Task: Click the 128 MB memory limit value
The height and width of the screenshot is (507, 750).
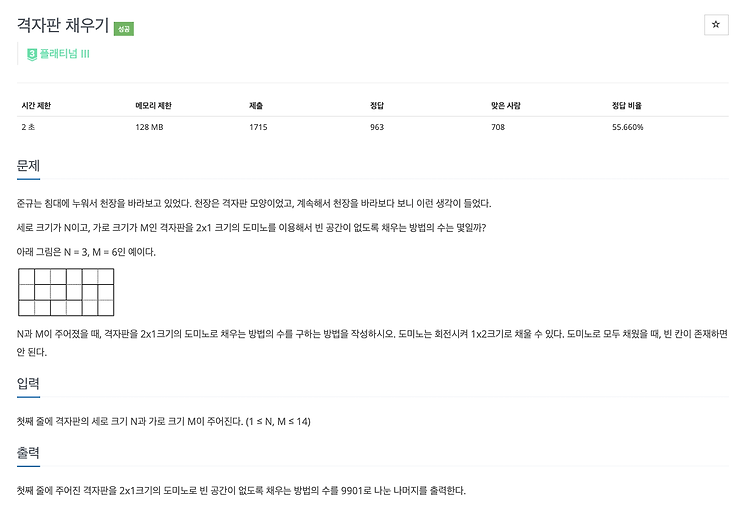Action: [149, 127]
